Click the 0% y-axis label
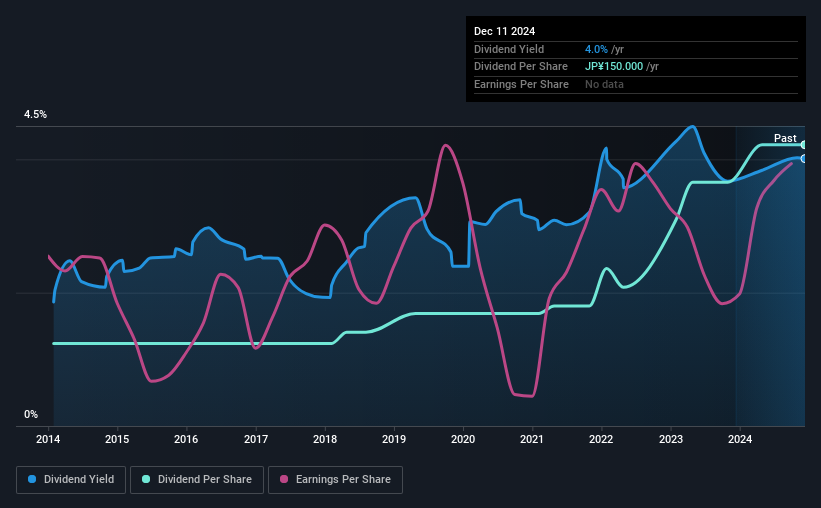 coord(31,415)
